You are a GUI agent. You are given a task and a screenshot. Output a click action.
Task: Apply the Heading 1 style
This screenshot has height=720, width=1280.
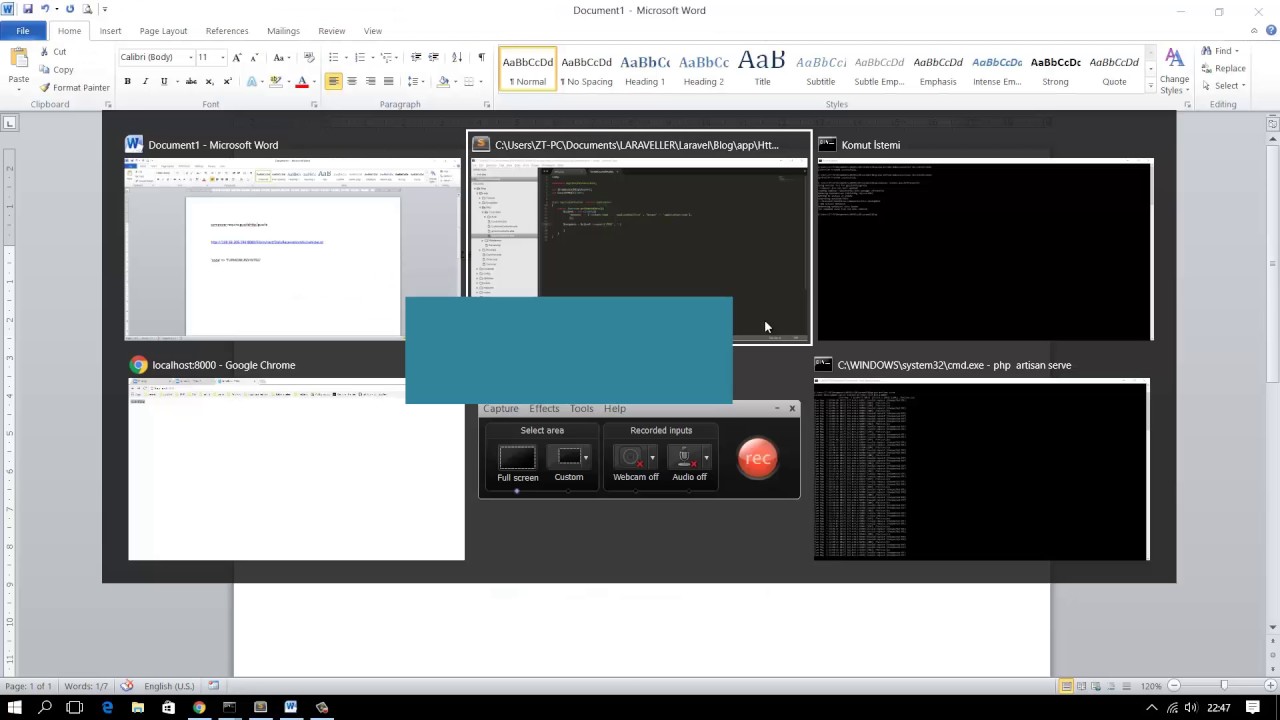[x=645, y=69]
